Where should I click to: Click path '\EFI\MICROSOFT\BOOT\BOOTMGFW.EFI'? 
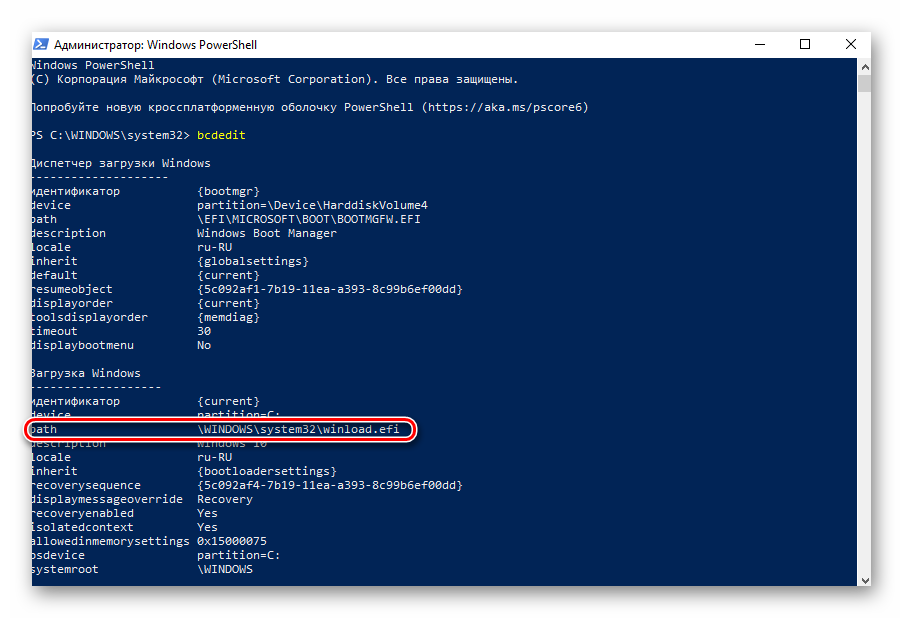coord(309,219)
